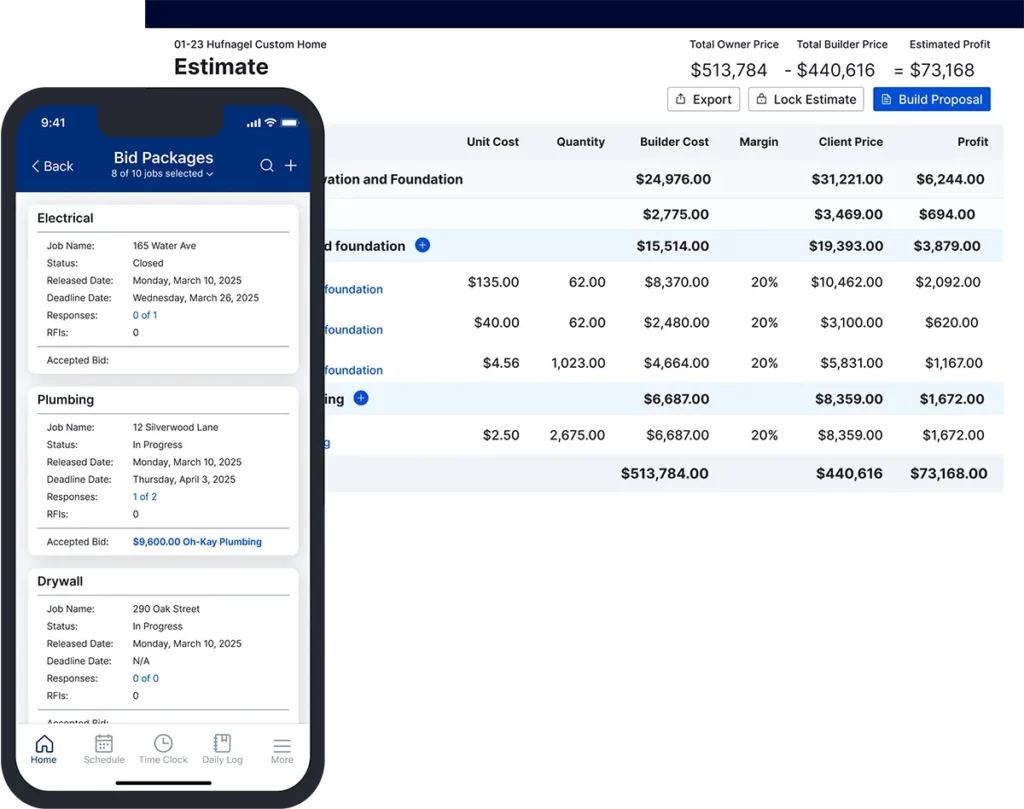Image resolution: width=1024 pixels, height=809 pixels.
Task: Open the Daily Log tab
Action: pyautogui.click(x=222, y=748)
